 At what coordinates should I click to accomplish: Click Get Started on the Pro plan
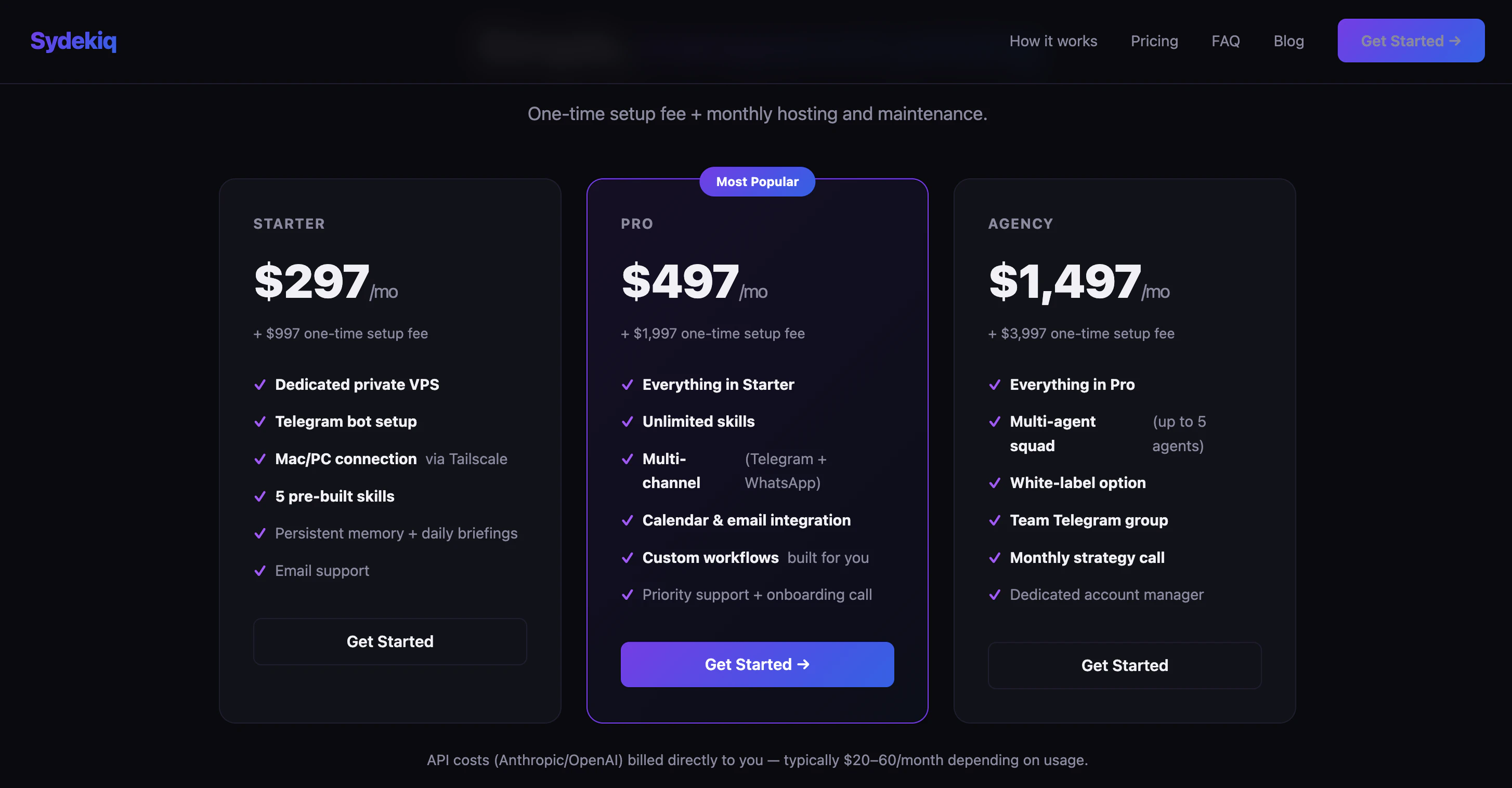757,664
